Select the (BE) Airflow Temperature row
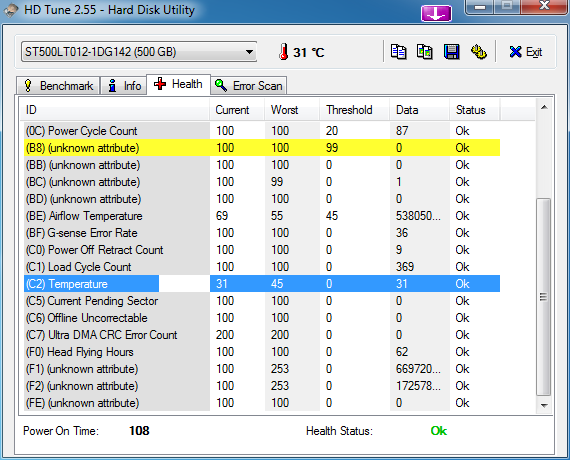Screen dimensions: 570x460 pos(262,216)
